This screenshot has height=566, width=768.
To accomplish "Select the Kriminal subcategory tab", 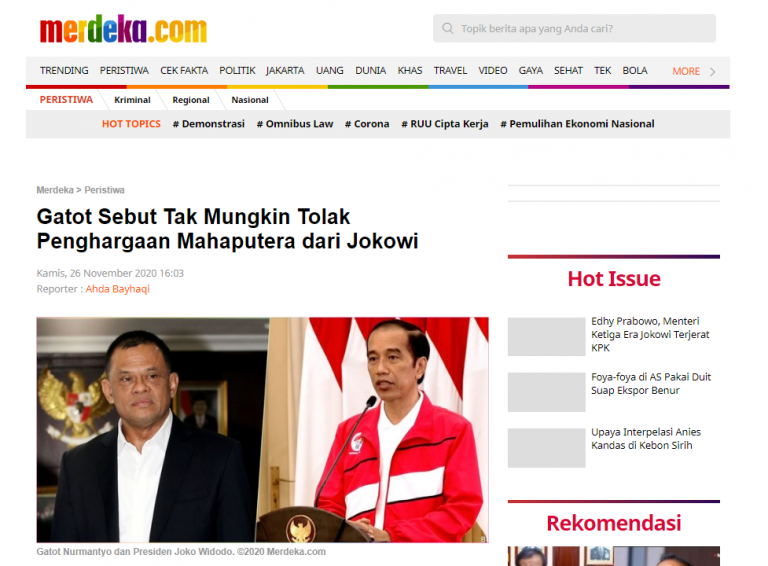I will pyautogui.click(x=132, y=100).
